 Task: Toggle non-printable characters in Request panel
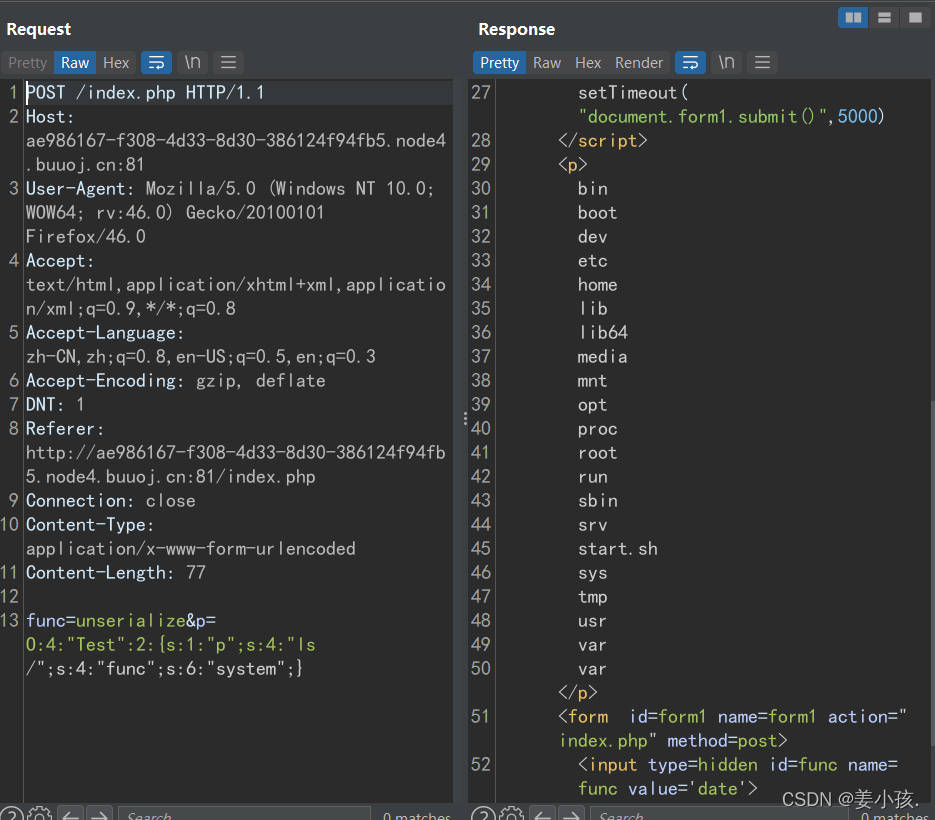pyautogui.click(x=193, y=63)
